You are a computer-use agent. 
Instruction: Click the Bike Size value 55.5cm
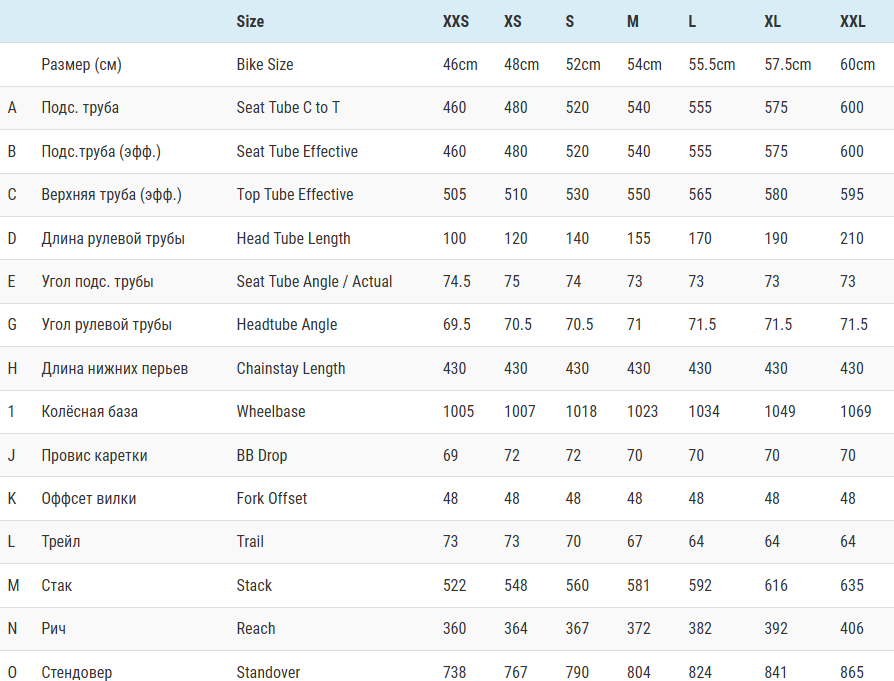712,65
